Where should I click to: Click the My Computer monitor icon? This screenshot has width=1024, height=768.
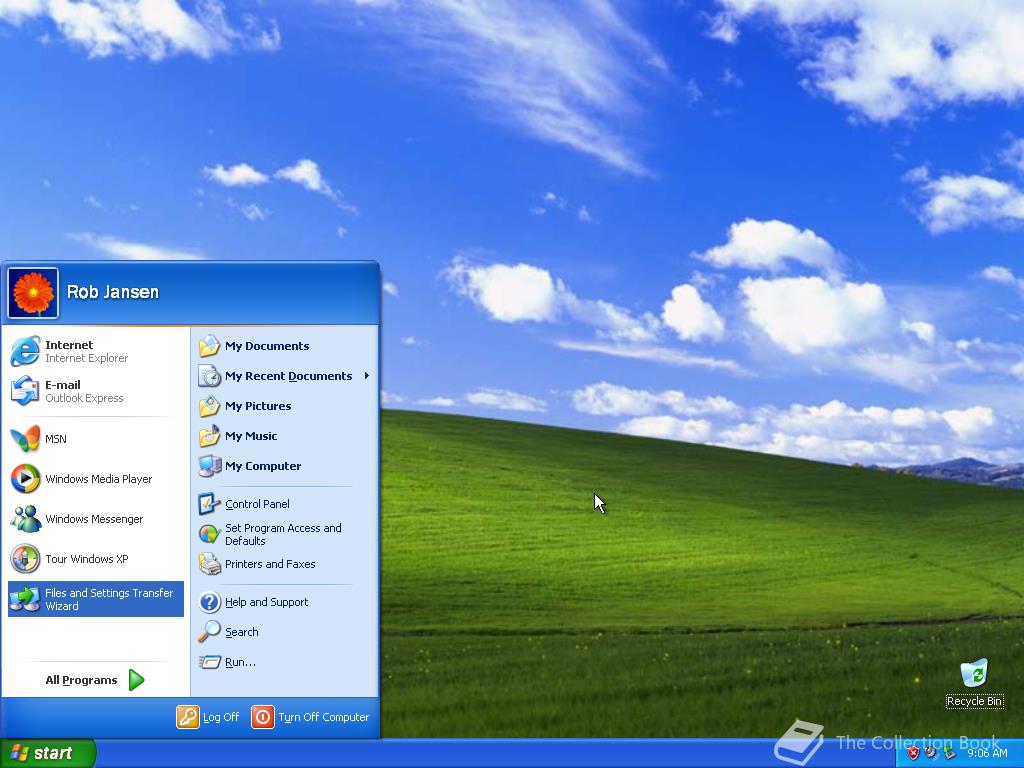point(210,466)
